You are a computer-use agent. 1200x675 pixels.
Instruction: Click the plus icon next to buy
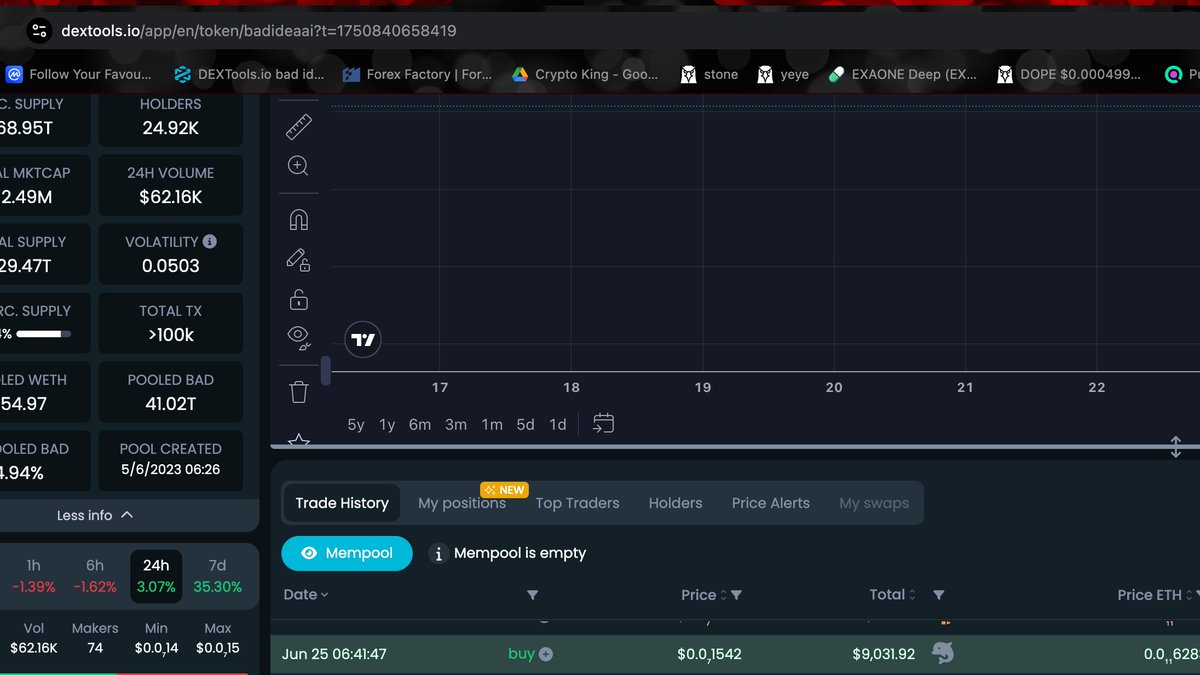[546, 654]
